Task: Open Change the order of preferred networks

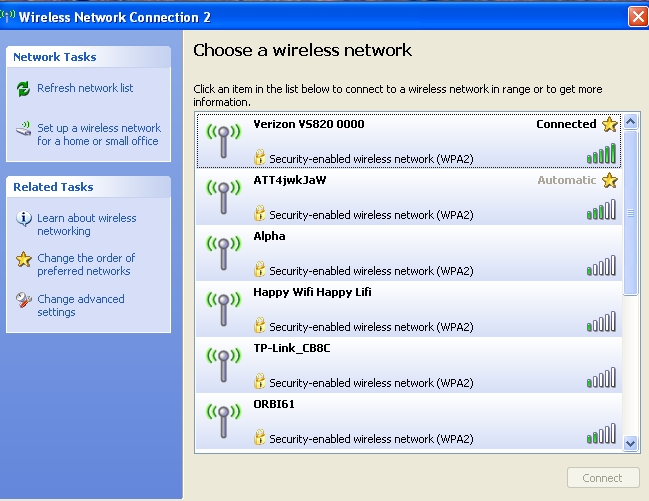Action: click(x=86, y=265)
